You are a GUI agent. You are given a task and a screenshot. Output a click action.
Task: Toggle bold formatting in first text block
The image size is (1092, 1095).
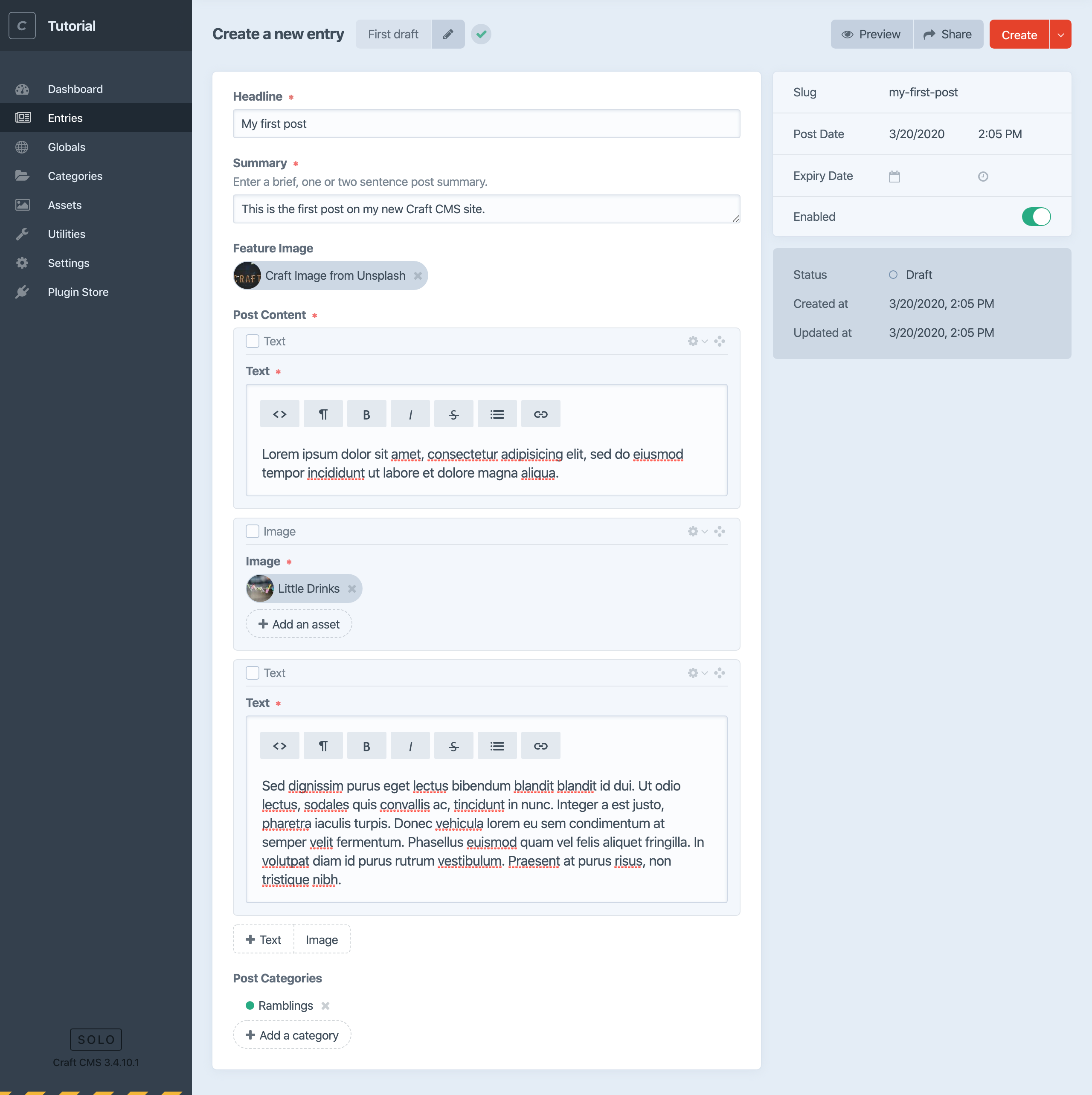click(366, 413)
